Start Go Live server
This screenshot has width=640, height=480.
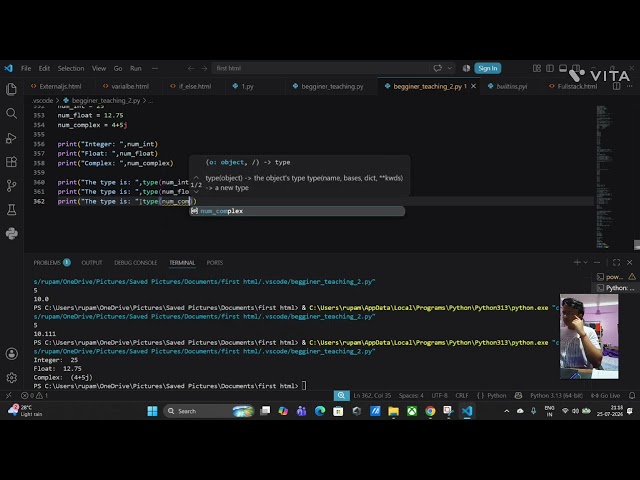click(606, 396)
